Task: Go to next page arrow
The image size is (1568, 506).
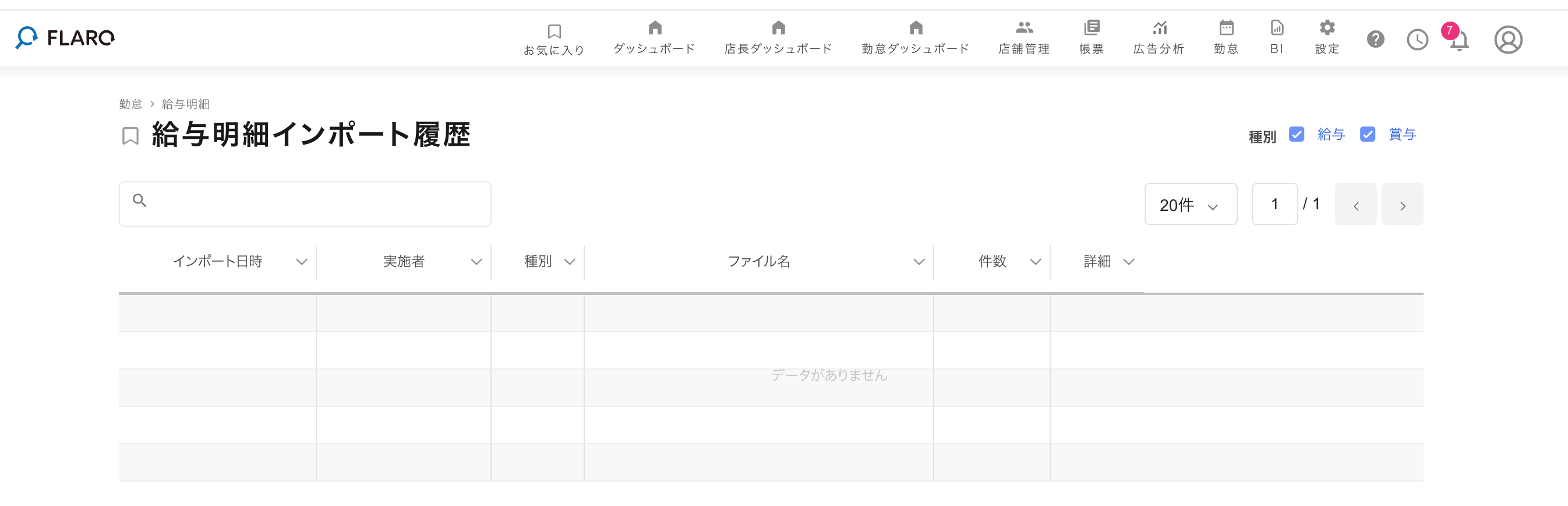Action: [1403, 204]
